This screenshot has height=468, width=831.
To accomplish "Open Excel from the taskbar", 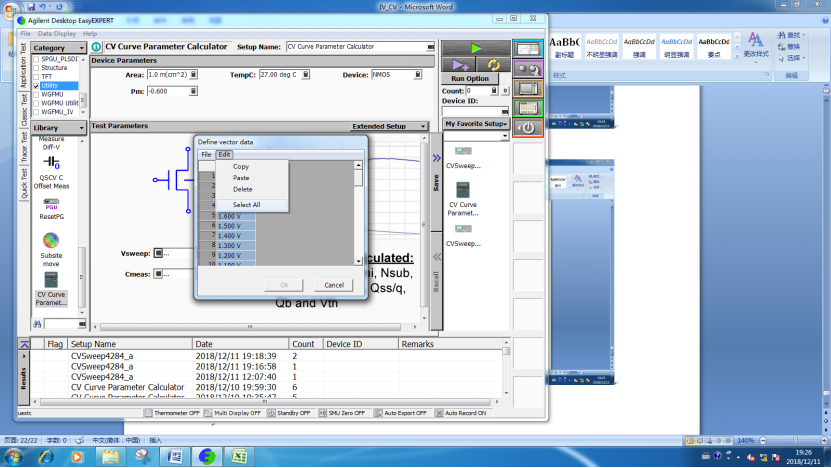I will (239, 456).
